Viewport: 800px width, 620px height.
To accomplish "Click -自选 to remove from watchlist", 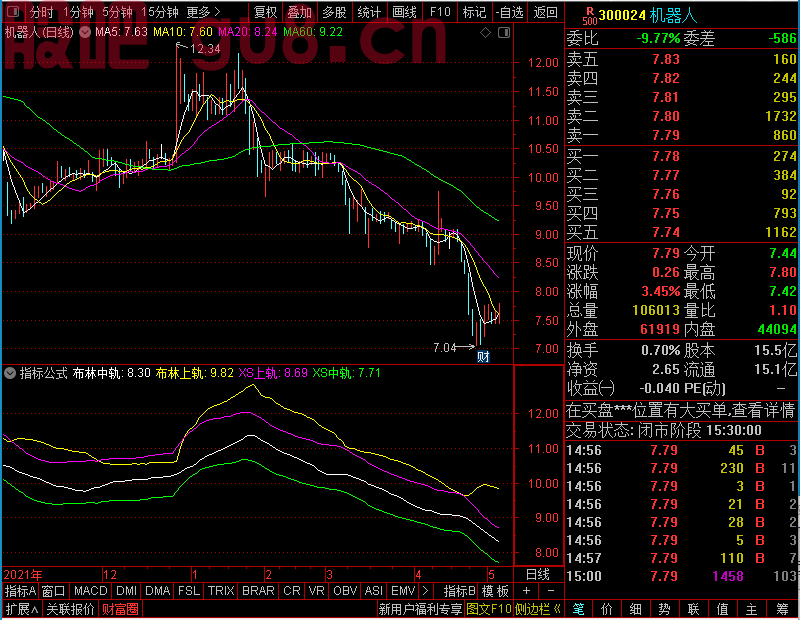I will (509, 11).
